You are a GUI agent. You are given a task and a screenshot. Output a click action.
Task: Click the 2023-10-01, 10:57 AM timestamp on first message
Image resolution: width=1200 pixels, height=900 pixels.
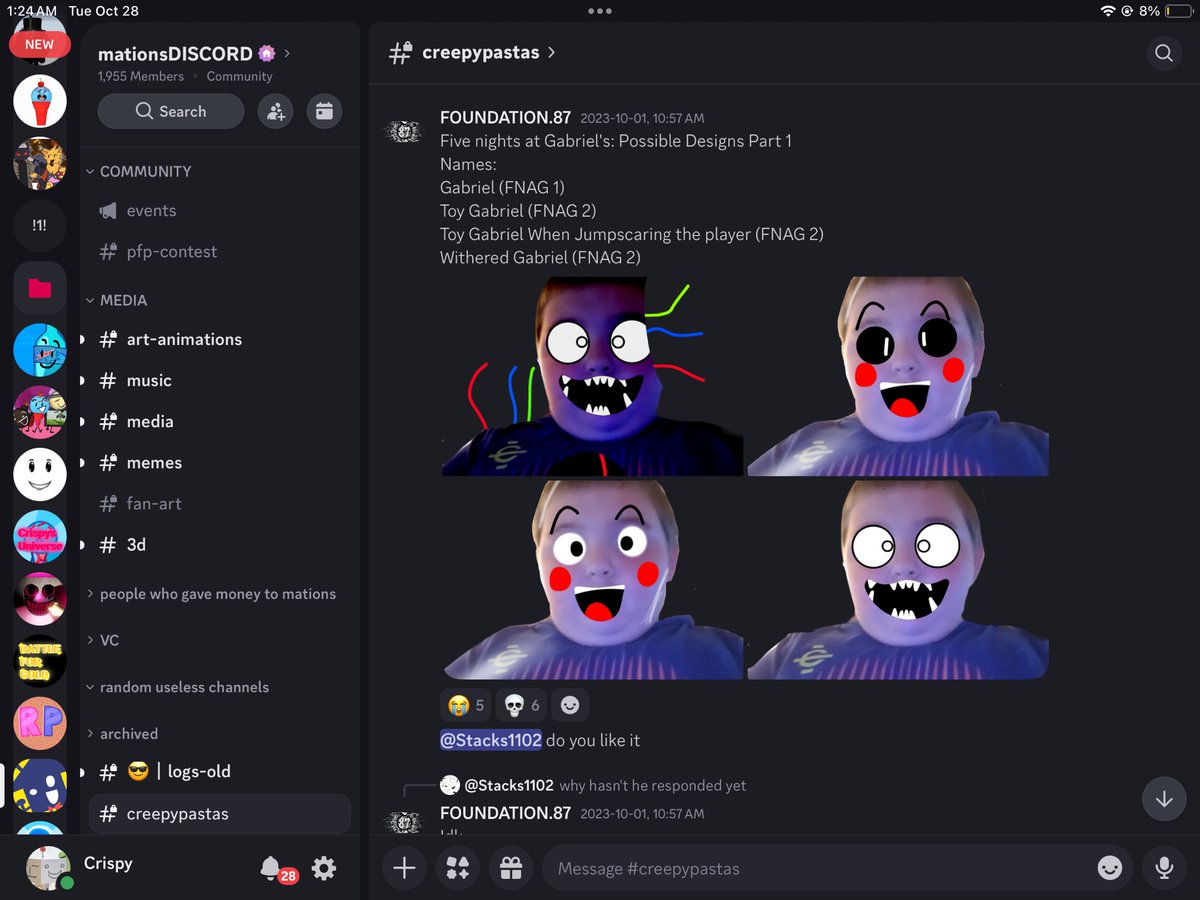pos(642,118)
